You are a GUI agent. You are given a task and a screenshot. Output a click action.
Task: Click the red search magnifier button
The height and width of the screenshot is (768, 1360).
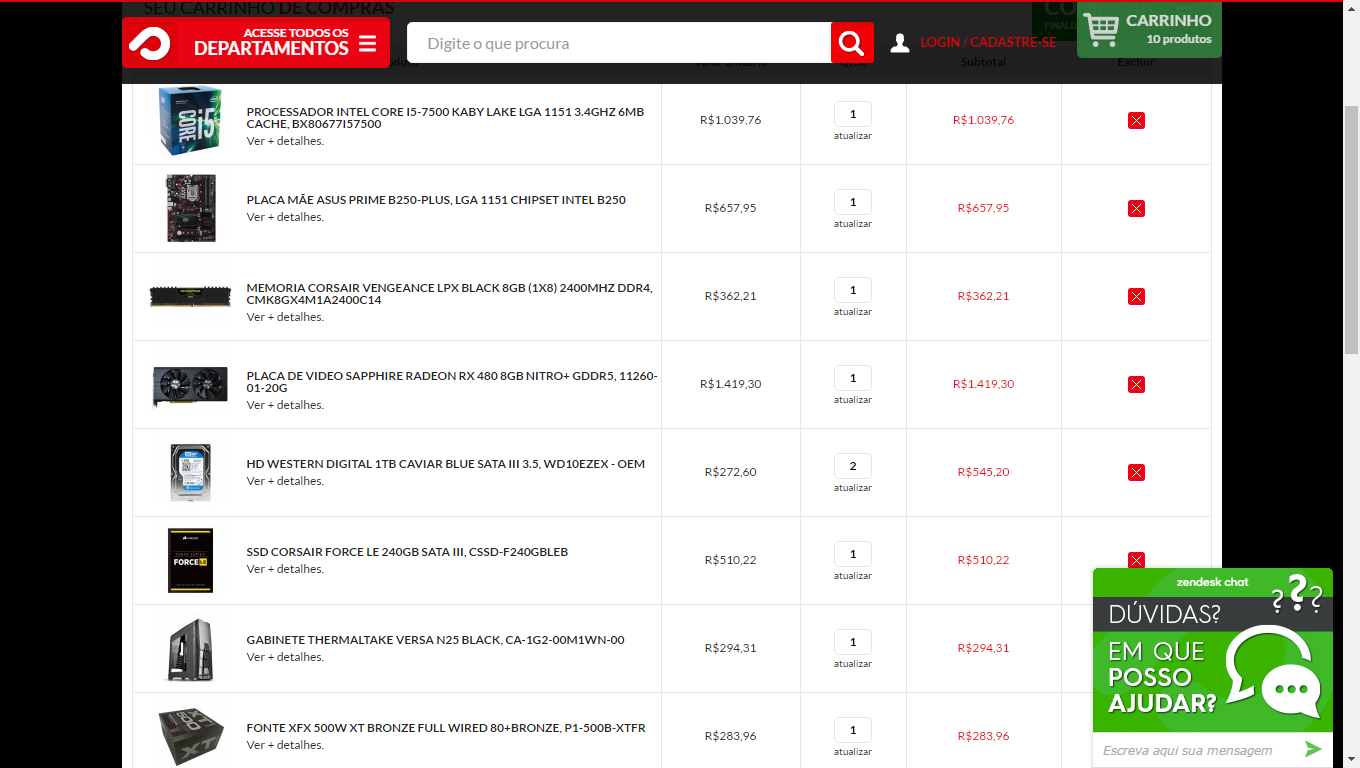851,43
